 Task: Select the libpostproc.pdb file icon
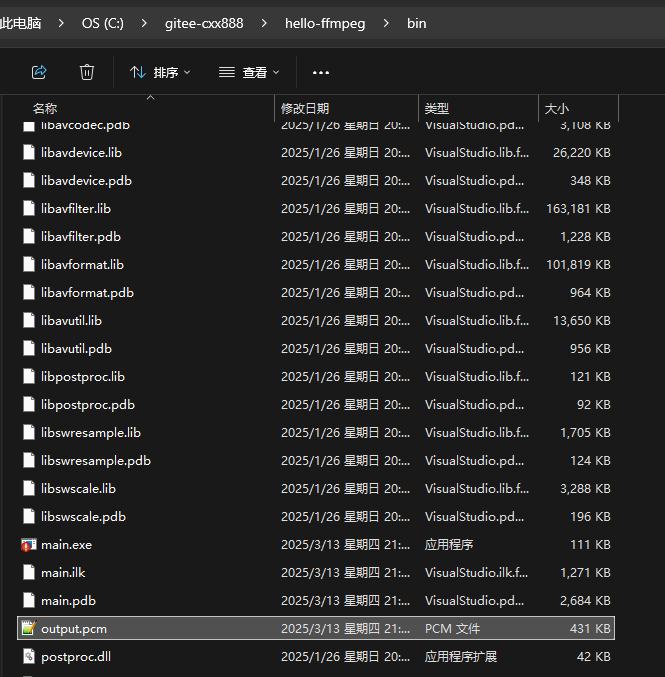click(x=28, y=405)
